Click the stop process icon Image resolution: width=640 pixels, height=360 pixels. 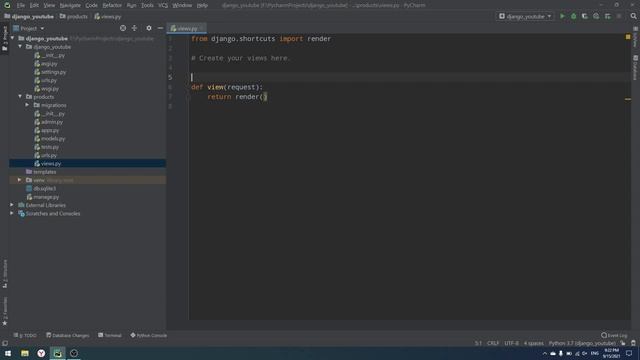pyautogui.click(x=619, y=16)
